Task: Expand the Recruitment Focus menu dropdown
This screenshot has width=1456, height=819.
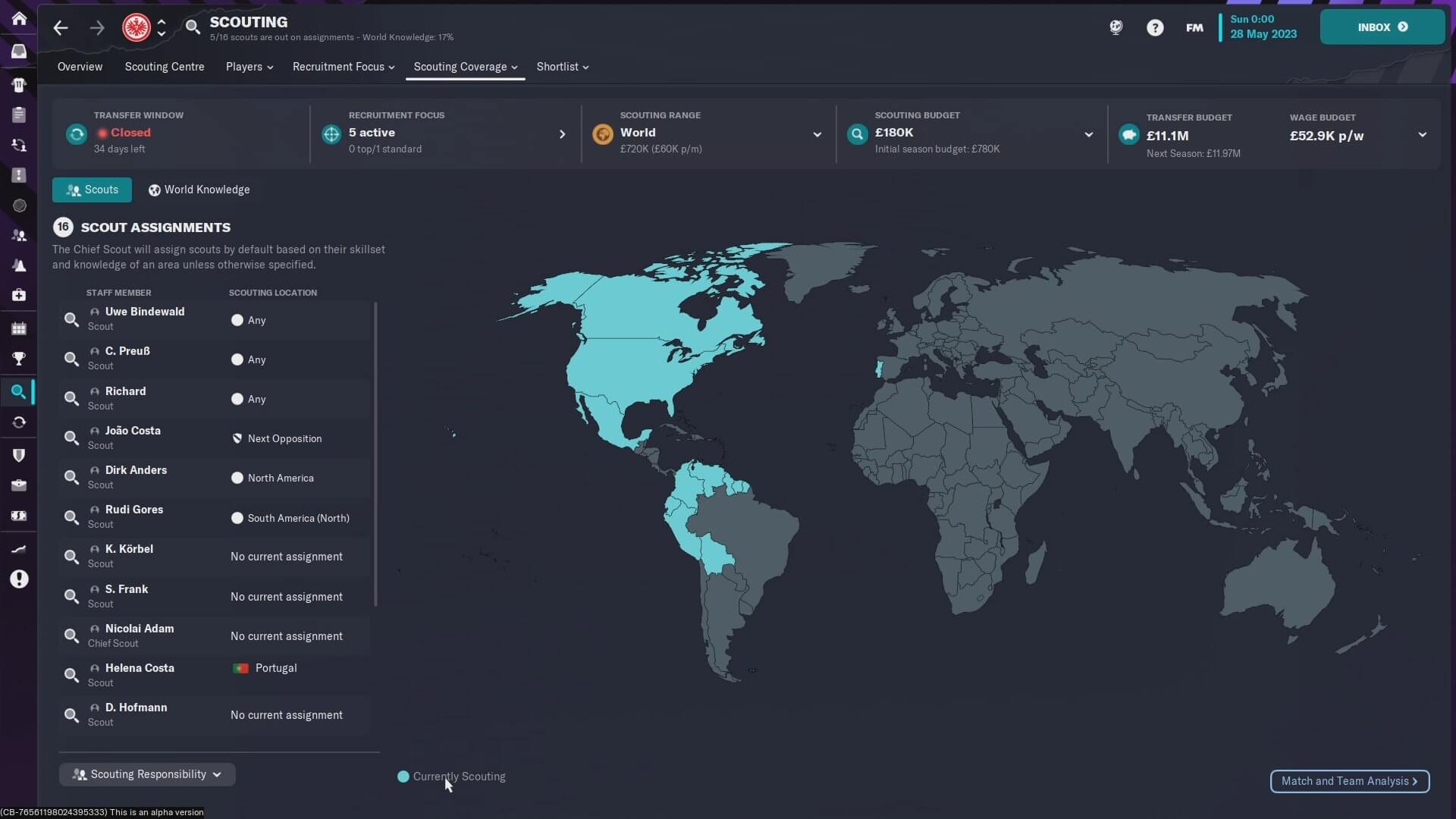Action: [x=344, y=67]
